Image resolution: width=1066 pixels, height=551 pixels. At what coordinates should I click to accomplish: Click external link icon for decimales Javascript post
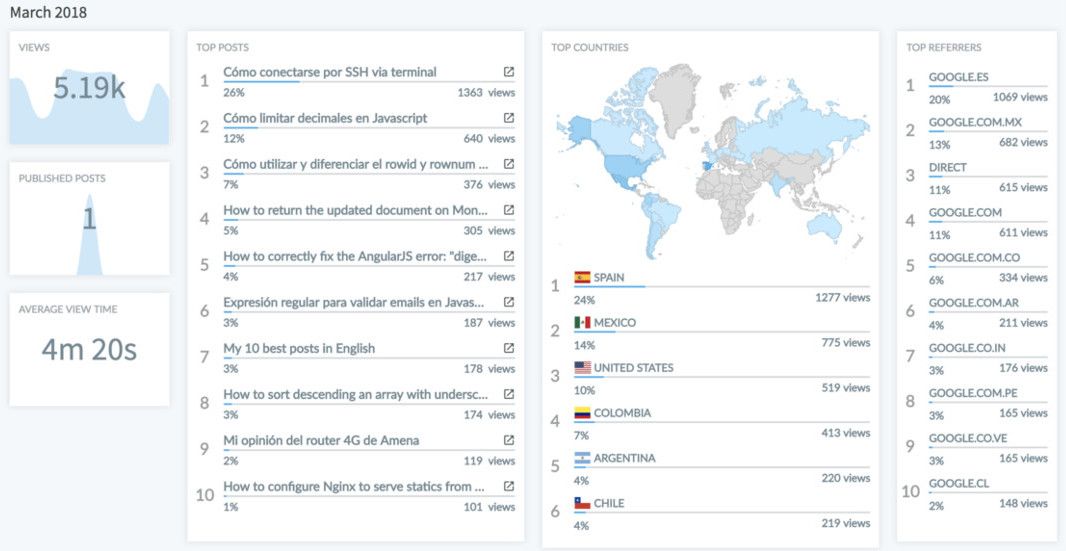(x=509, y=118)
